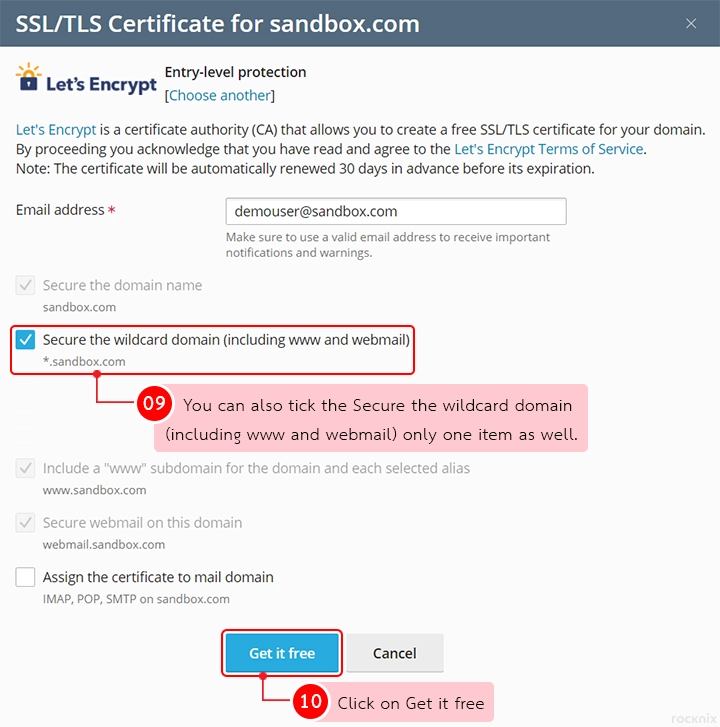Untick Secure the wildcard domain checkbox

tap(25, 340)
